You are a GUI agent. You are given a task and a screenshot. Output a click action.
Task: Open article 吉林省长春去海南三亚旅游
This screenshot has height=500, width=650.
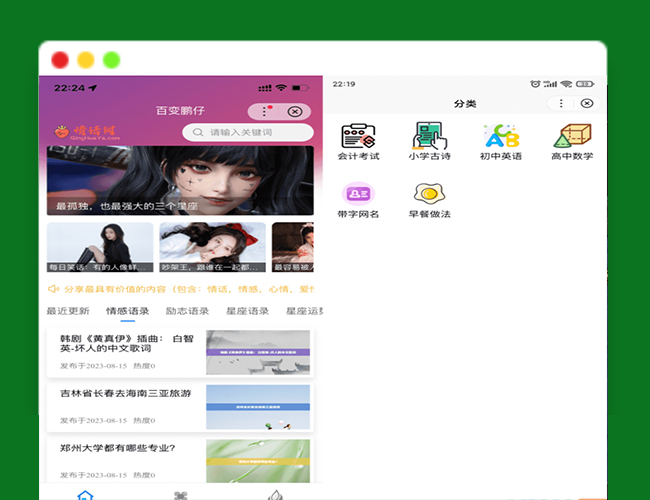point(126,393)
